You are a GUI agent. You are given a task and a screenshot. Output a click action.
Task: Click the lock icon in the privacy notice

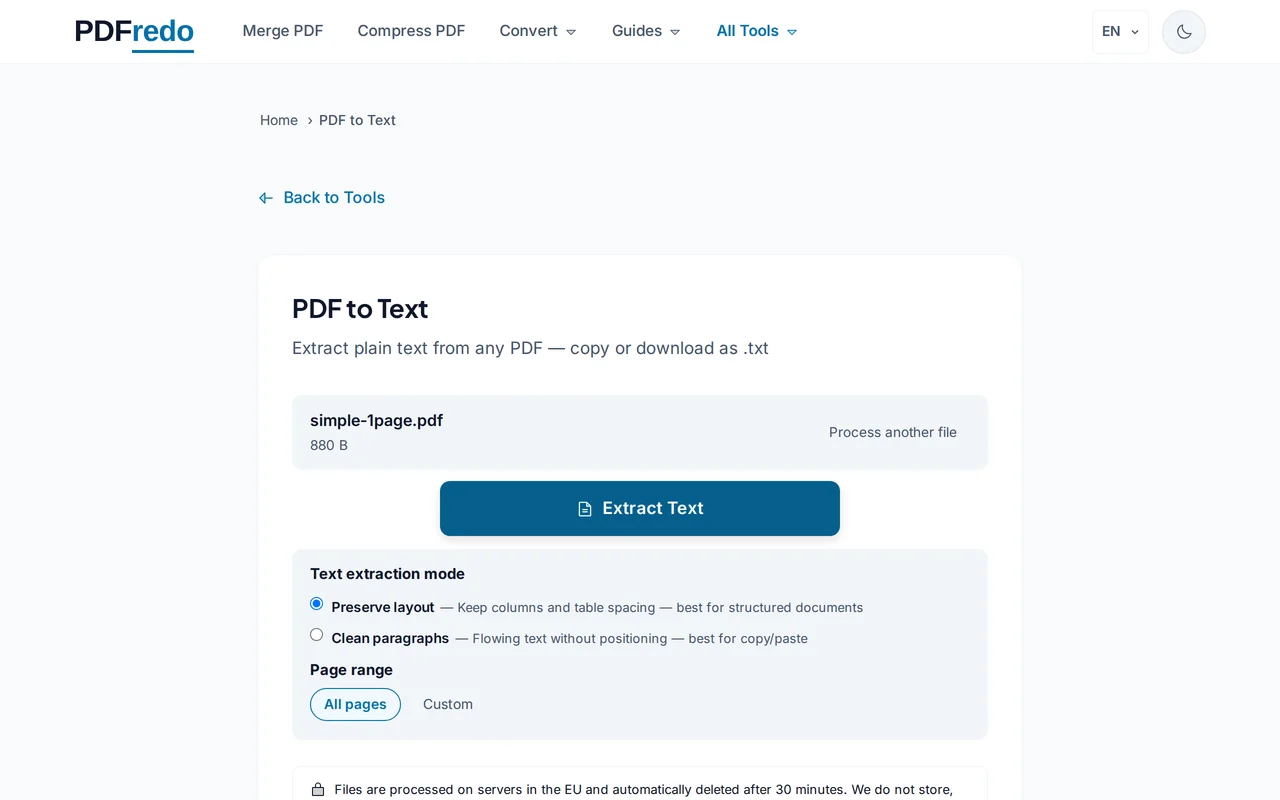click(318, 789)
